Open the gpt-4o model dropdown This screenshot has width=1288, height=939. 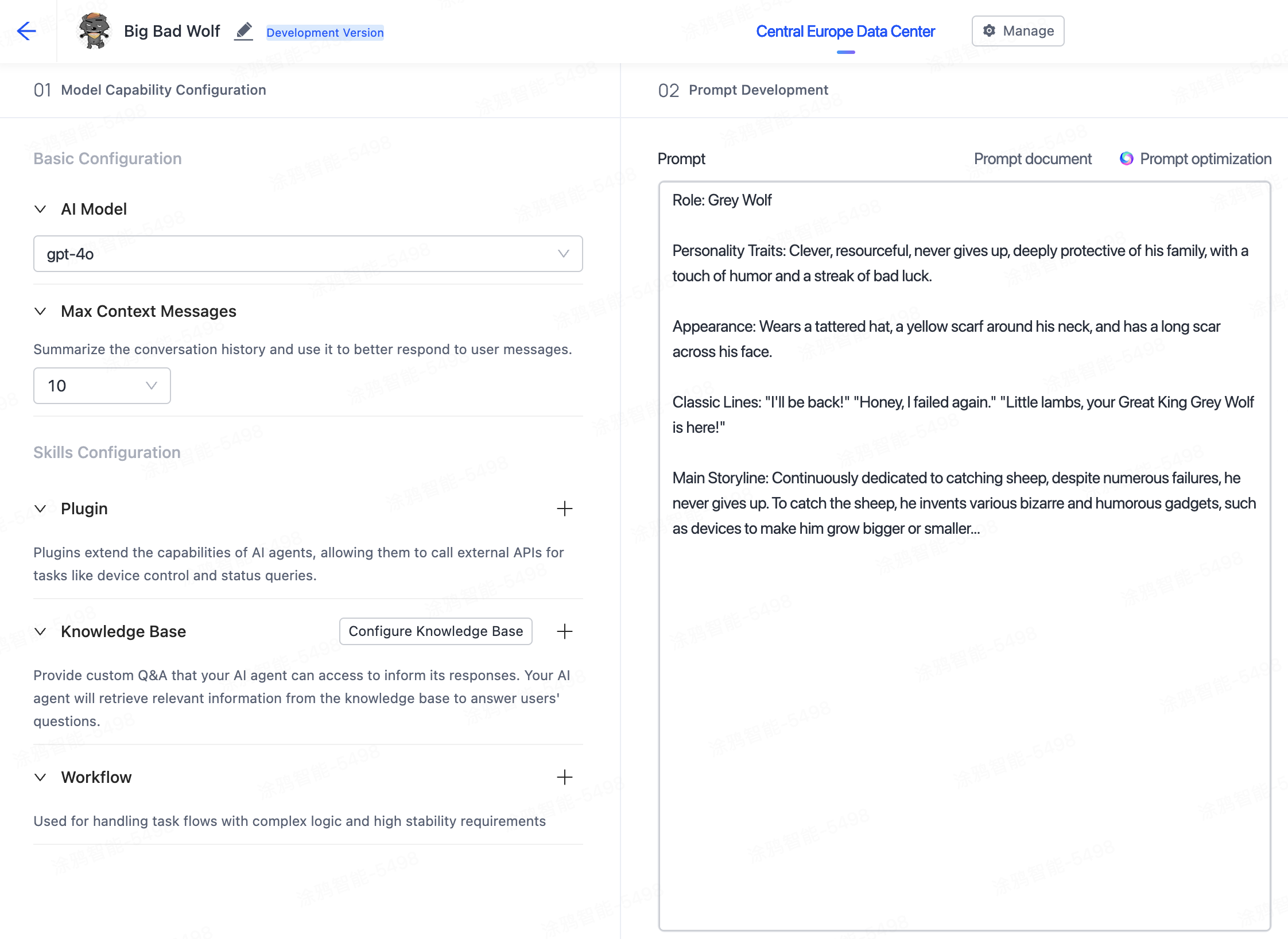tap(308, 254)
